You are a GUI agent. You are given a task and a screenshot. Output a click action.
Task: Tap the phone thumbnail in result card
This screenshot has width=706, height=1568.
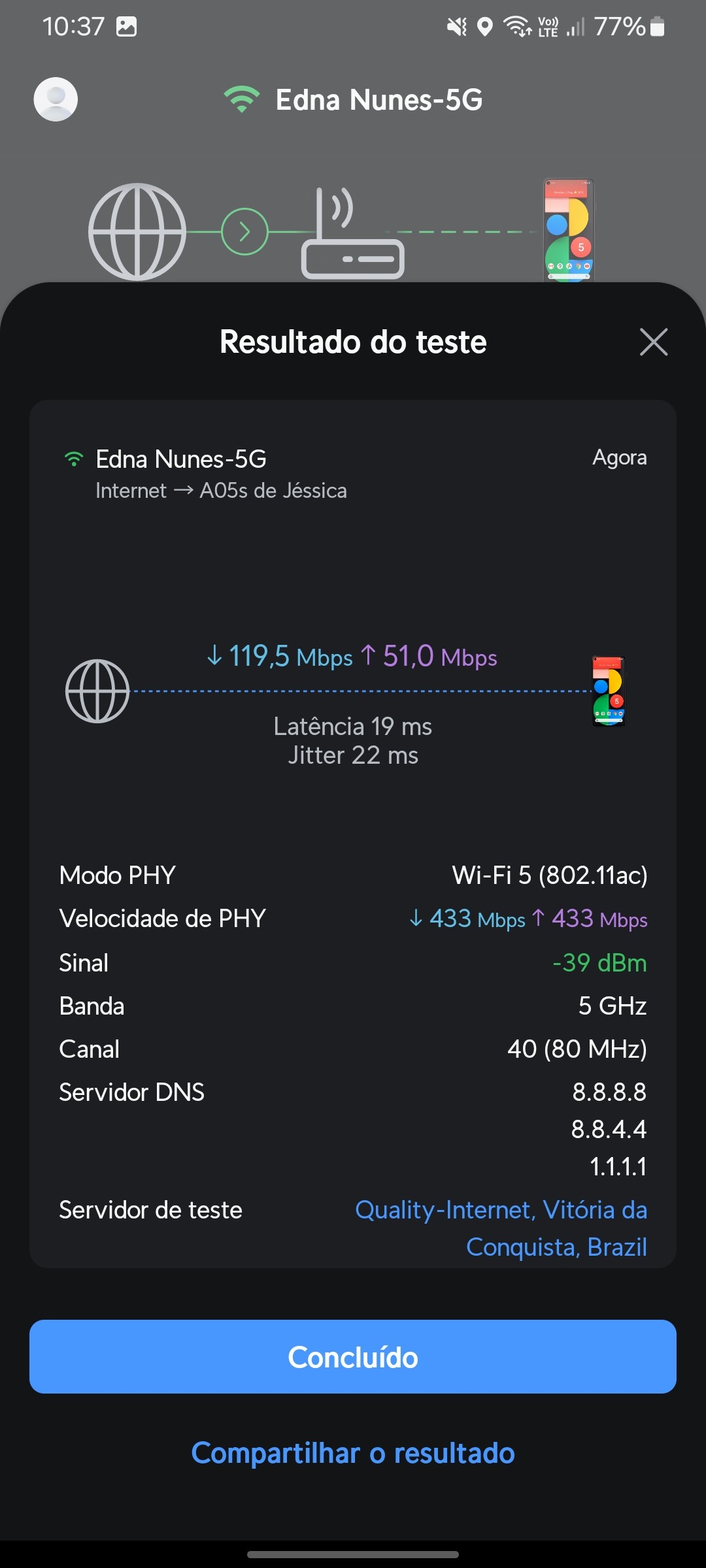609,691
